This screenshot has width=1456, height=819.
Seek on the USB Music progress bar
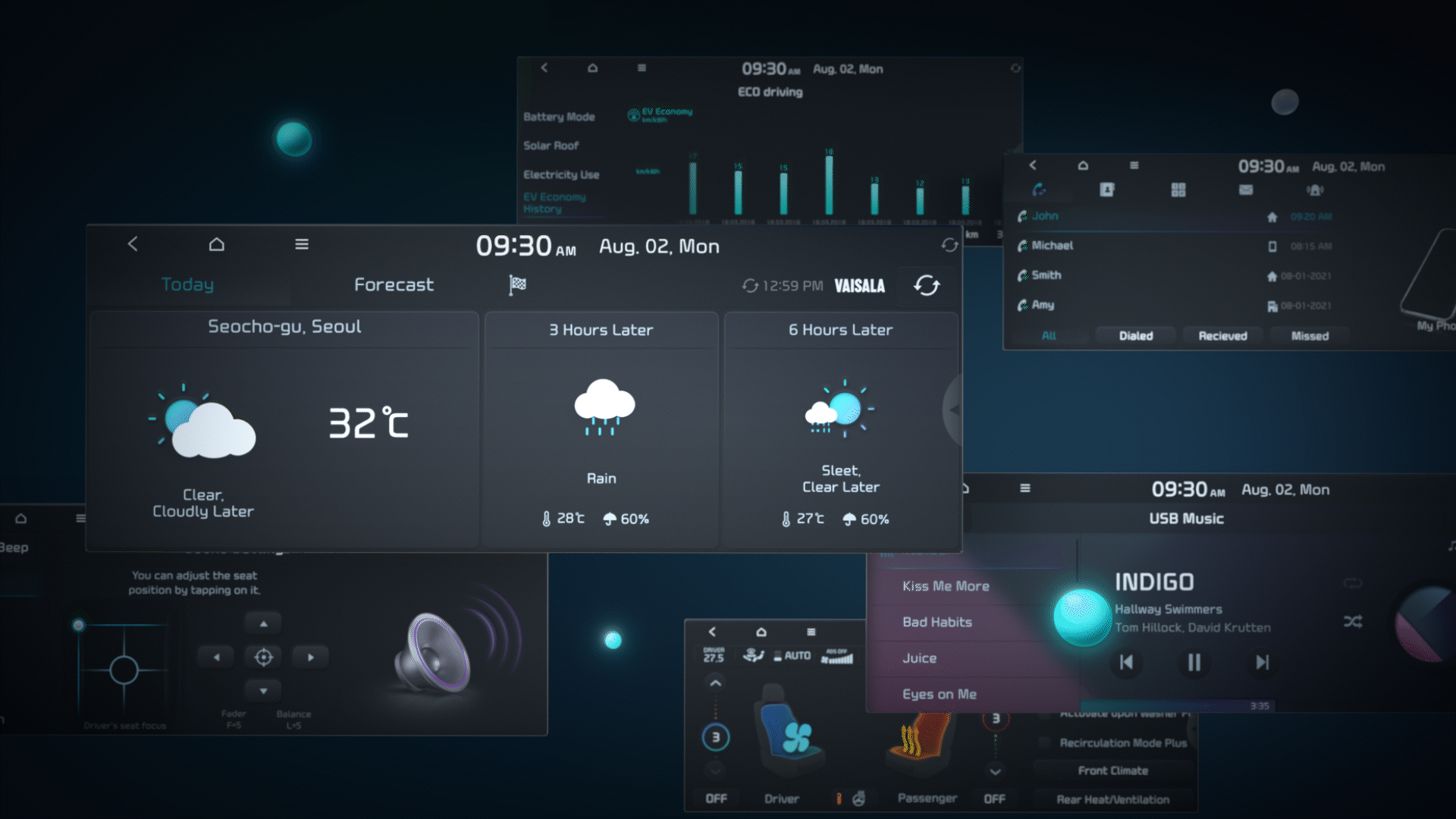pyautogui.click(x=1178, y=706)
